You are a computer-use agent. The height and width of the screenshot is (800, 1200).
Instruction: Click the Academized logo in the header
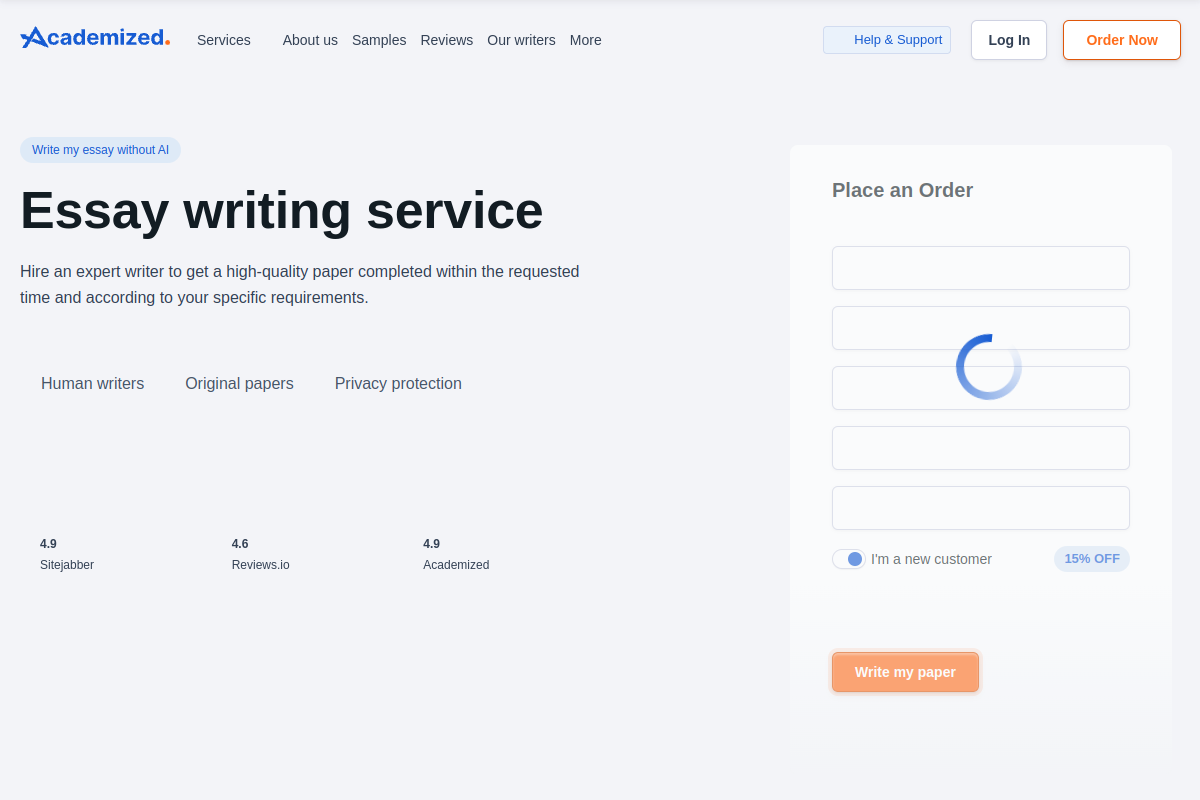click(95, 38)
